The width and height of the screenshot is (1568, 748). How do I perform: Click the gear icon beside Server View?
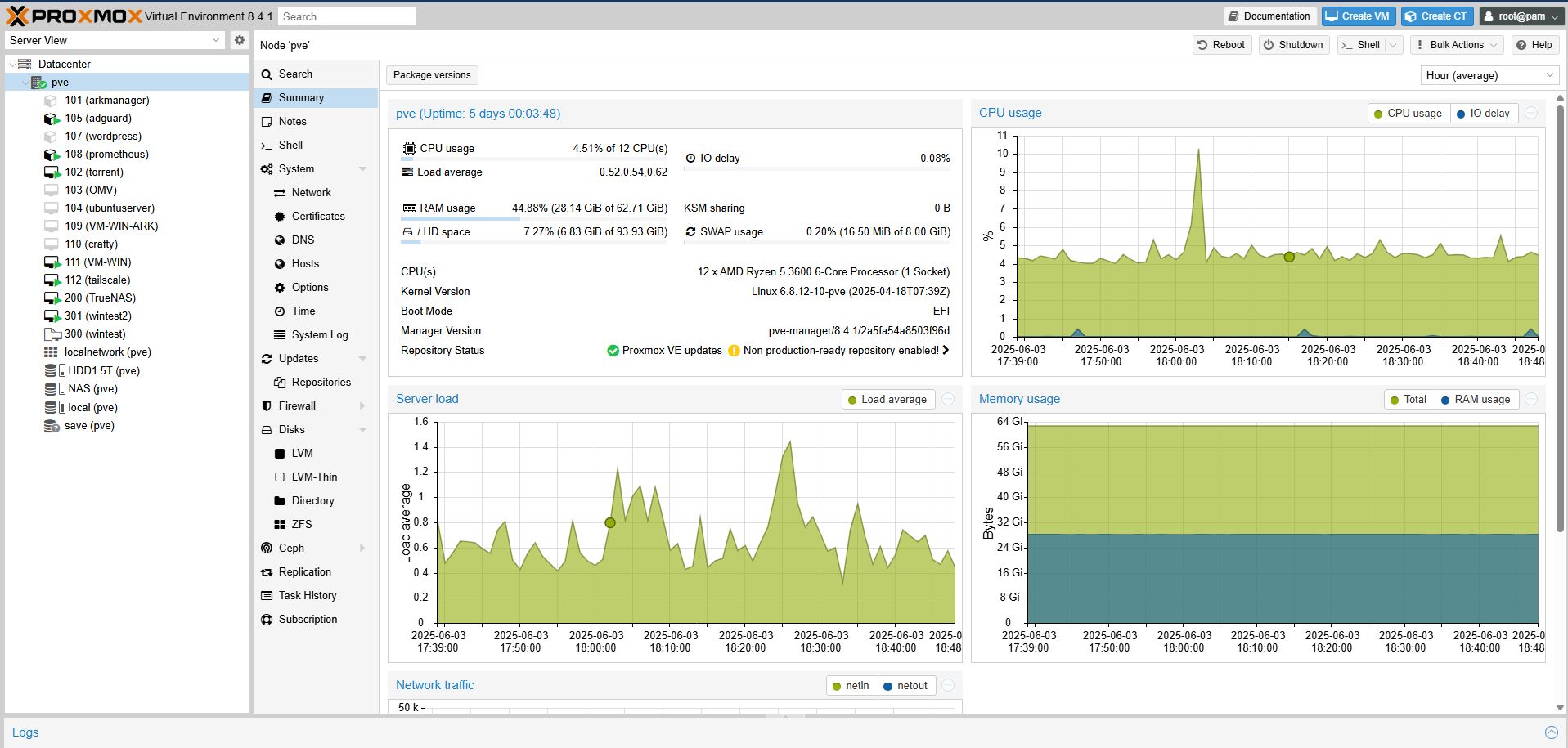[239, 40]
